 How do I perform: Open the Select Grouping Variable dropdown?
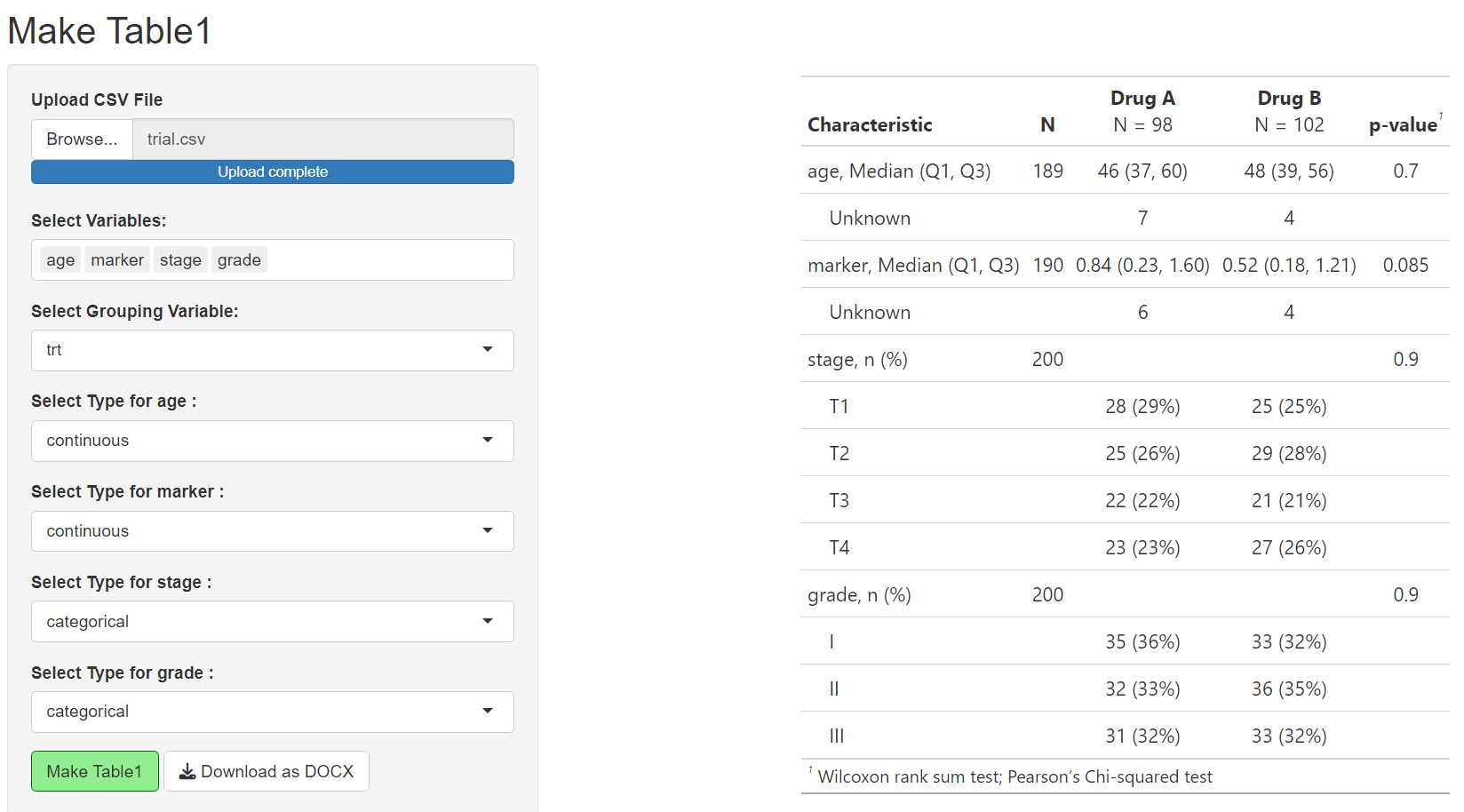pos(272,350)
